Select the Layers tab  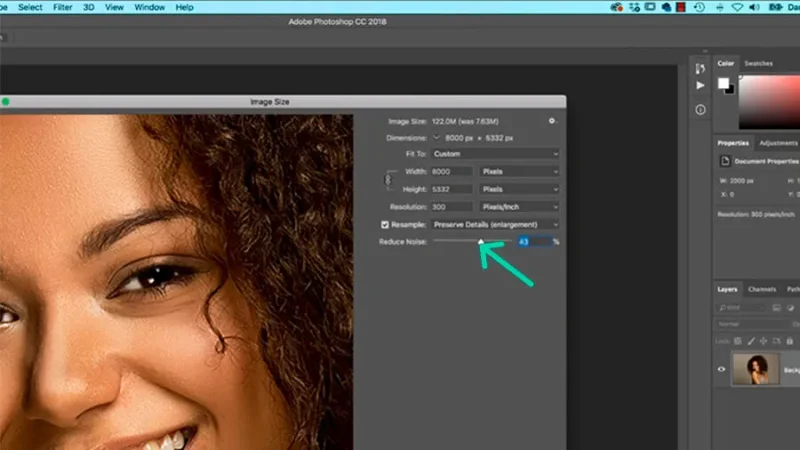pos(727,289)
